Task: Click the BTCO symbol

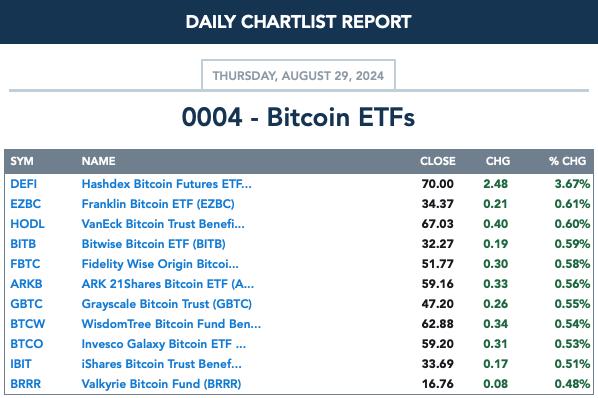Action: [x=26, y=344]
